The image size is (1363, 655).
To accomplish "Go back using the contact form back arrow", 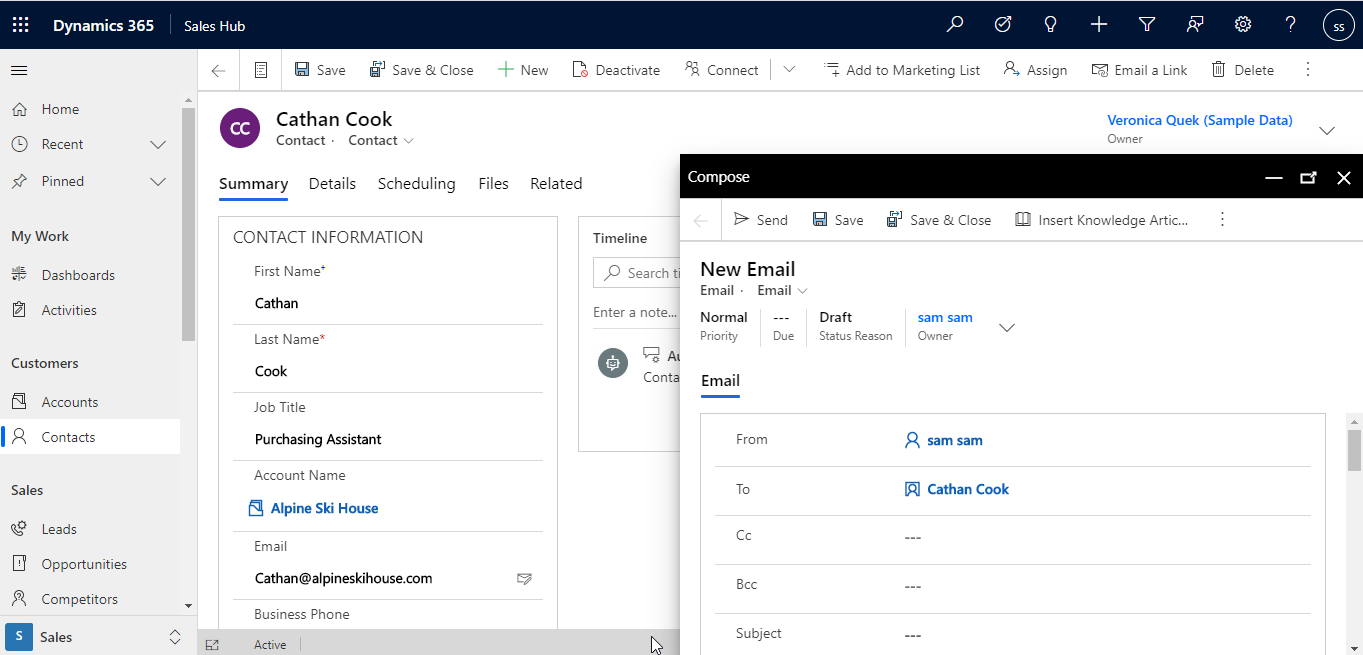I will (218, 70).
